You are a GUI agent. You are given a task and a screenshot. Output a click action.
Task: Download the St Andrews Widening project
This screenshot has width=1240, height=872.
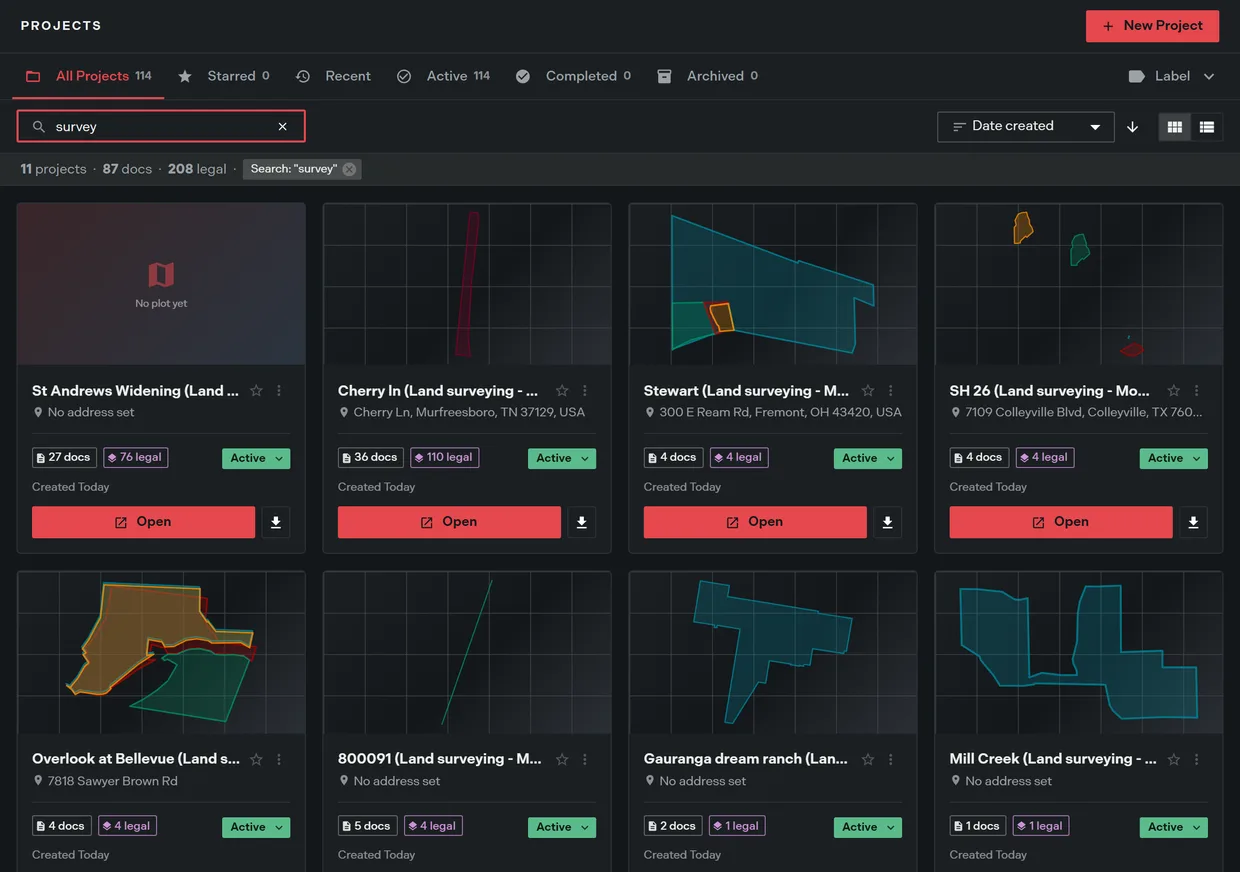276,522
